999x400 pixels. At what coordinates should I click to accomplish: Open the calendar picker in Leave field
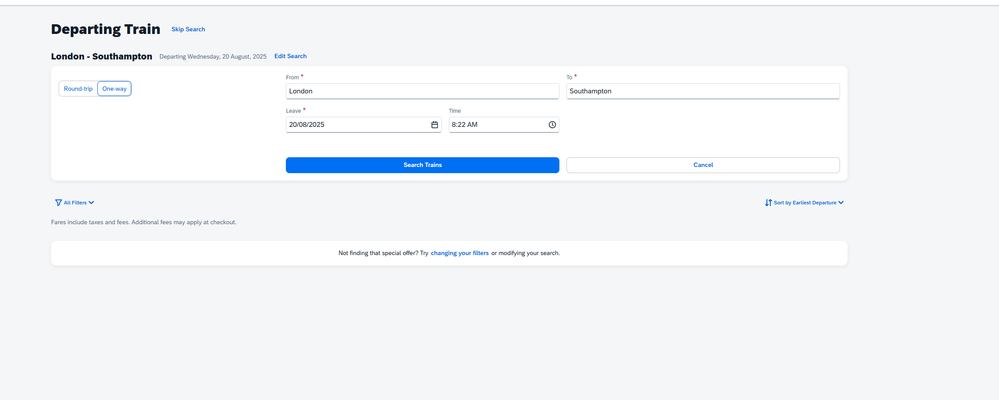click(435, 125)
